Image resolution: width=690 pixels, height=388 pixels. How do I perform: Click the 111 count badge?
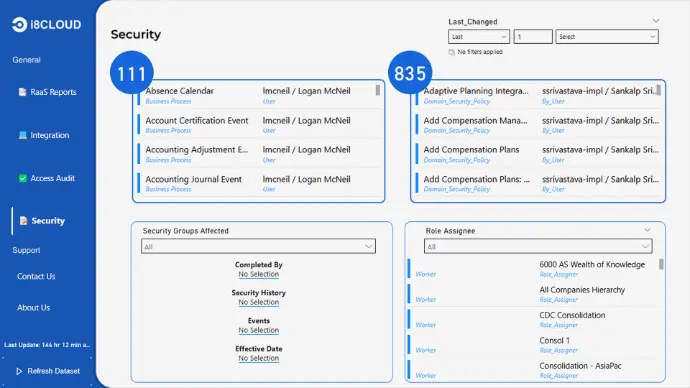(132, 73)
